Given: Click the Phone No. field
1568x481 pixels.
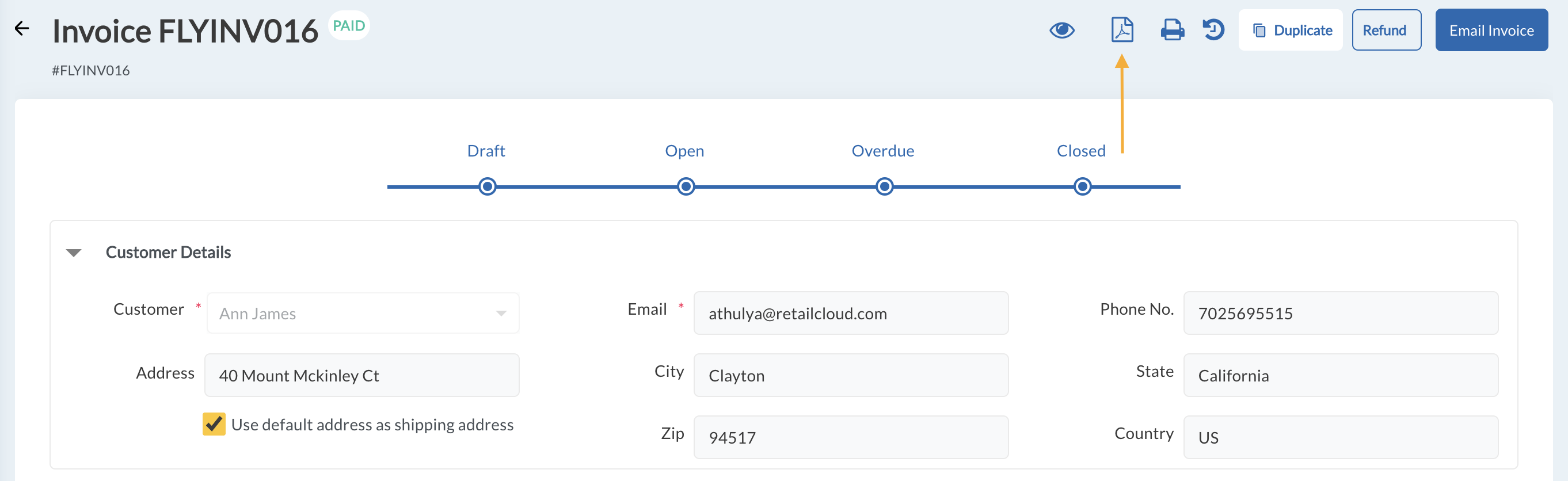Looking at the screenshot, I should pyautogui.click(x=1341, y=313).
